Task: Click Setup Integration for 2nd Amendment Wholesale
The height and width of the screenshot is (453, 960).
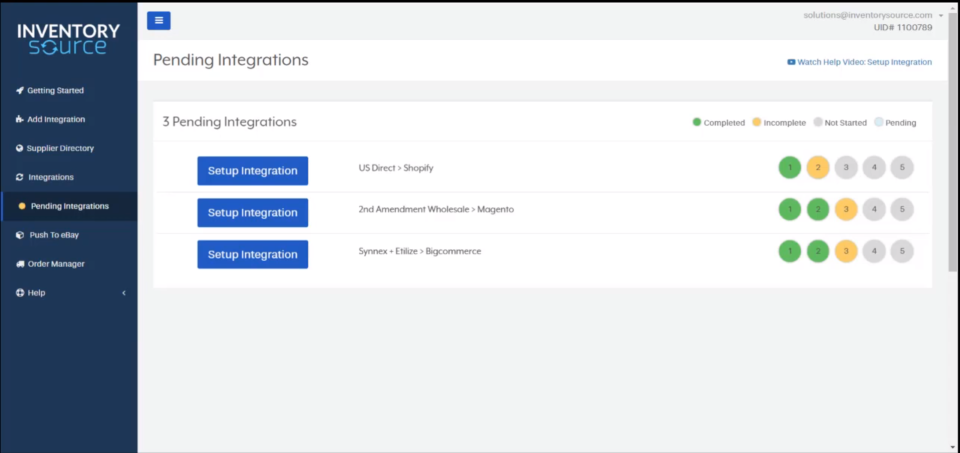Action: [252, 212]
